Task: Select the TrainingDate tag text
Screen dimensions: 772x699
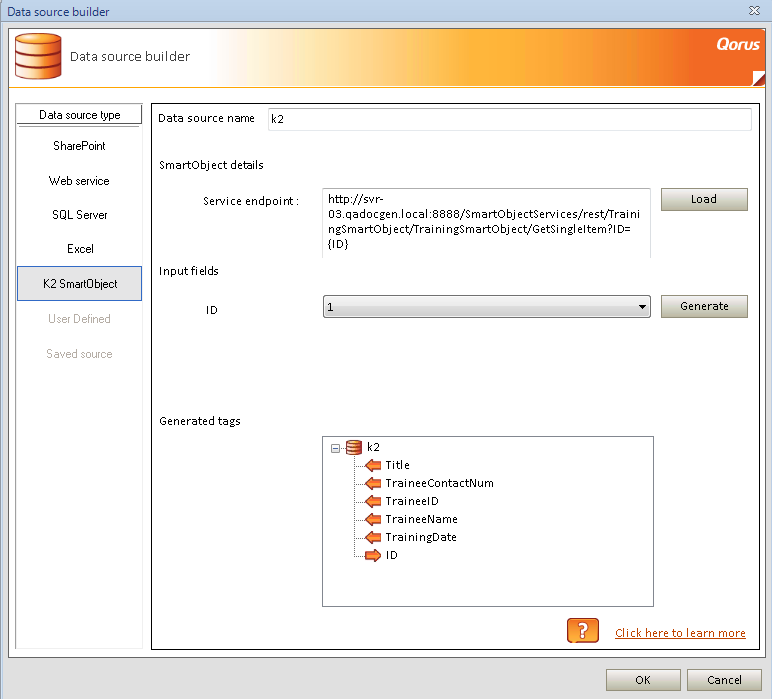Action: pyautogui.click(x=421, y=537)
